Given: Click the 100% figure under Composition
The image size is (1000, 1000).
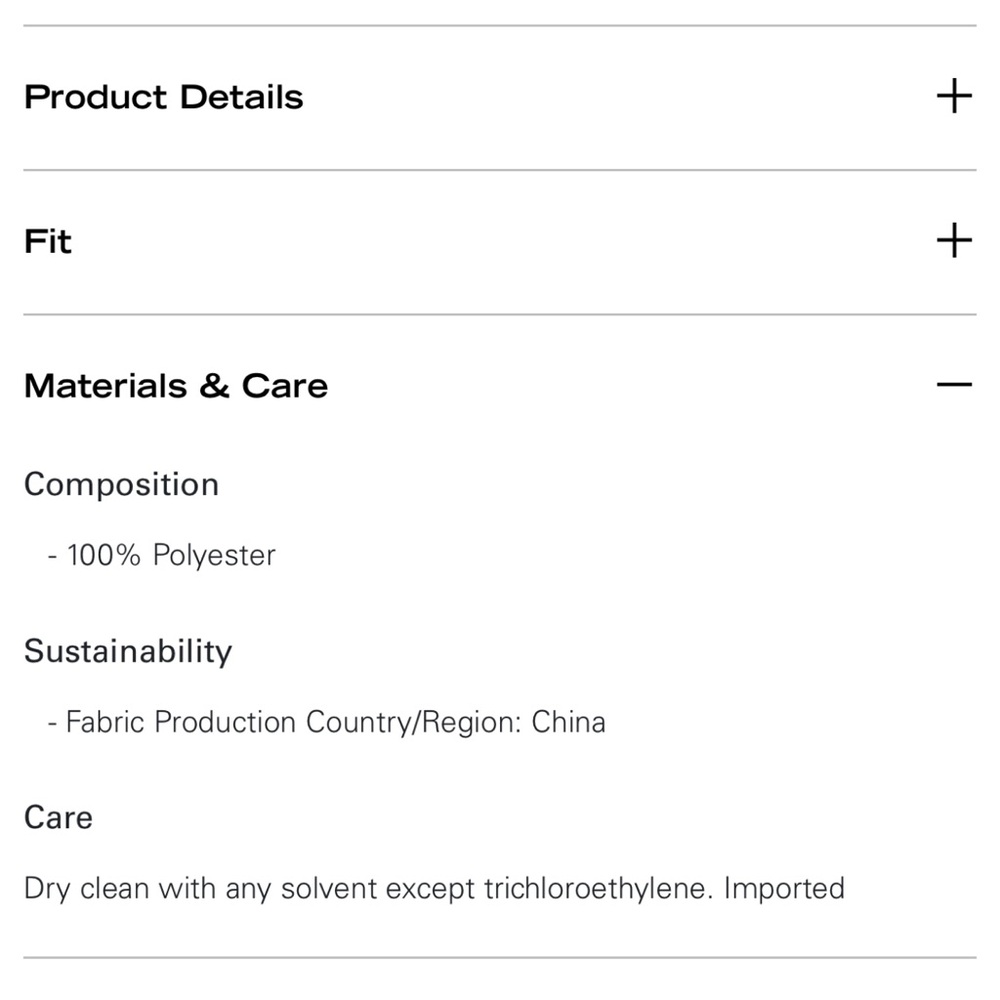Looking at the screenshot, I should tap(103, 555).
